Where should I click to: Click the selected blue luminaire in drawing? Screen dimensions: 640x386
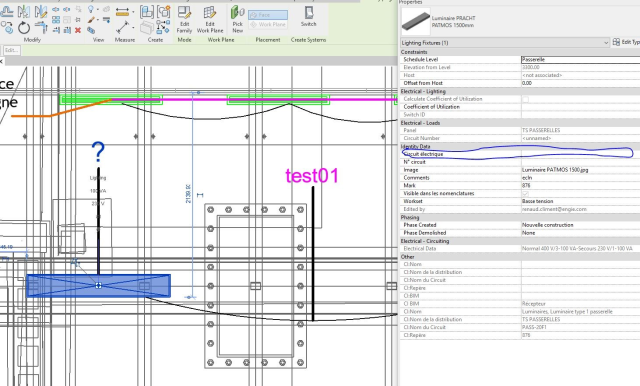pyautogui.click(x=98, y=286)
